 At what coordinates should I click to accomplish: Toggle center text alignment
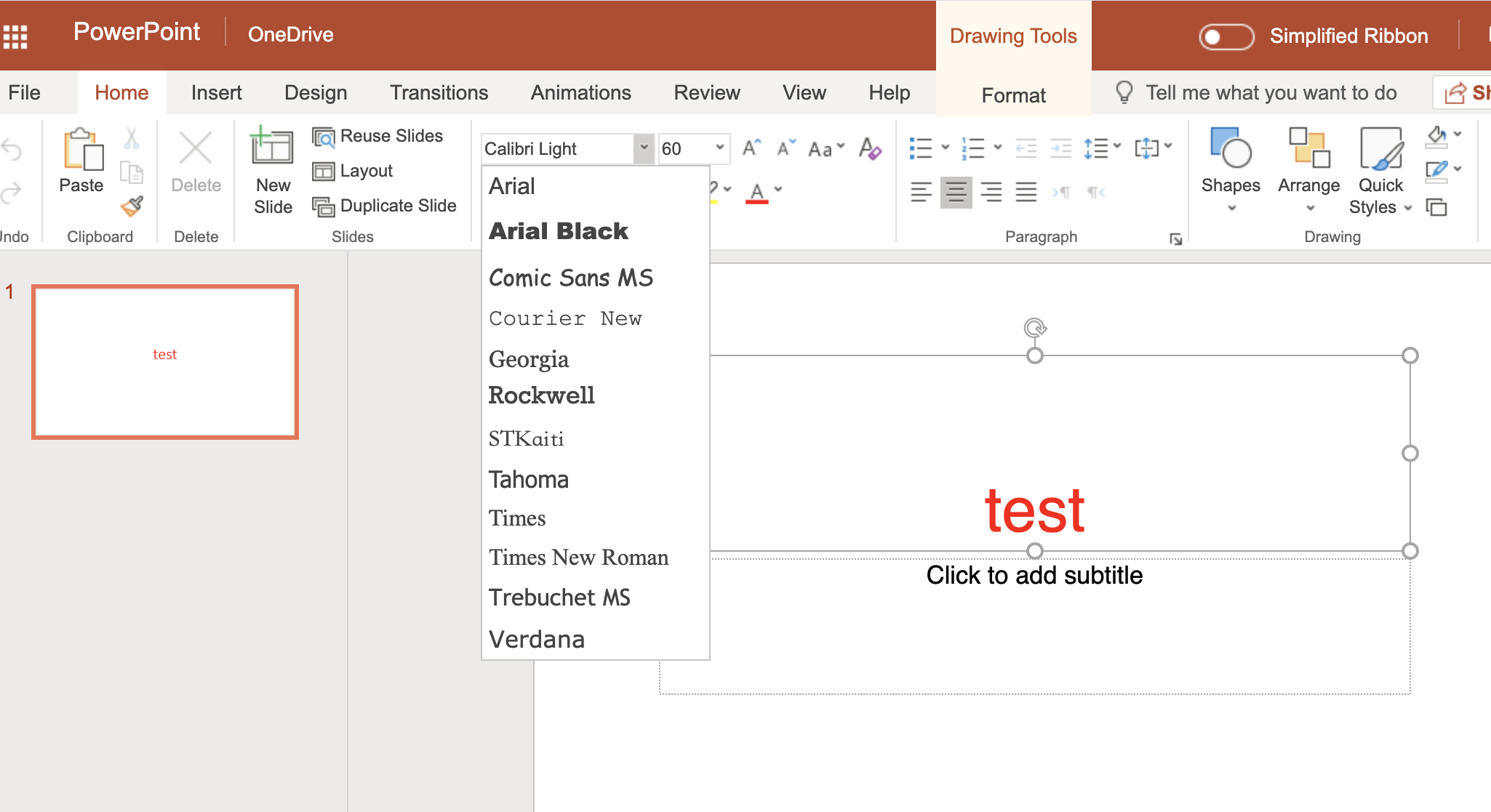[956, 193]
